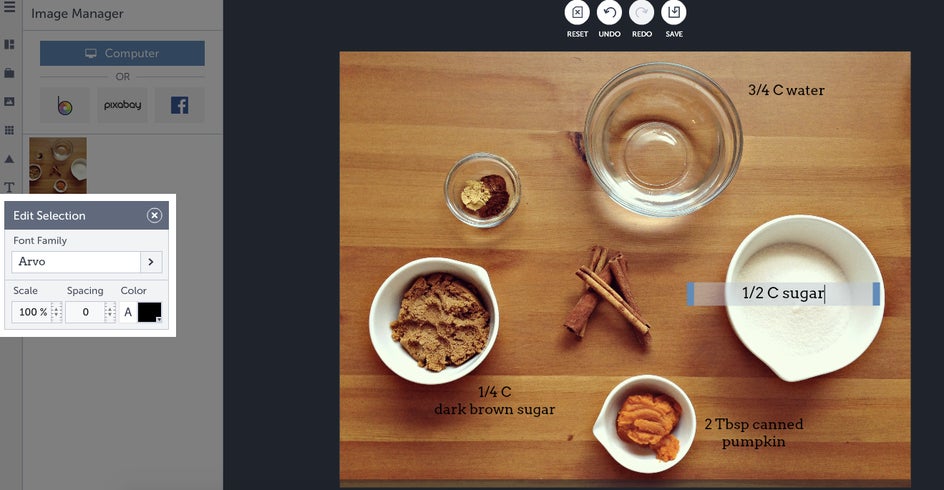Save the image using the Save icon
Screen dimensions: 944x490
pos(674,13)
